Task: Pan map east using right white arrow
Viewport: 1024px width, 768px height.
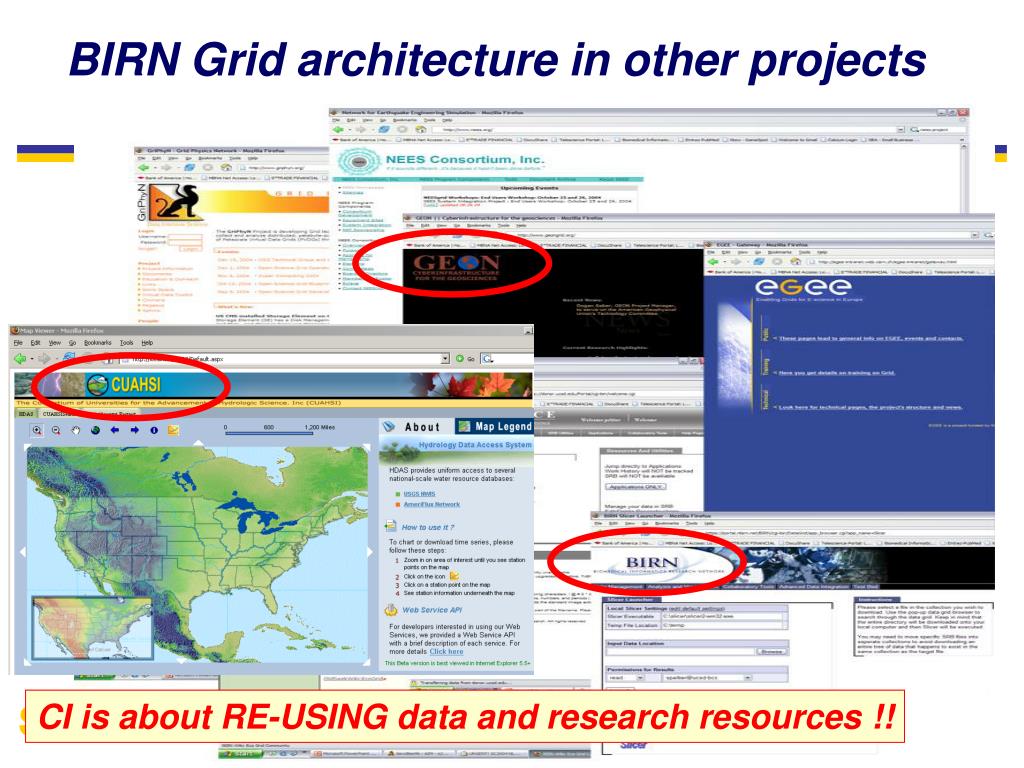Action: click(370, 552)
